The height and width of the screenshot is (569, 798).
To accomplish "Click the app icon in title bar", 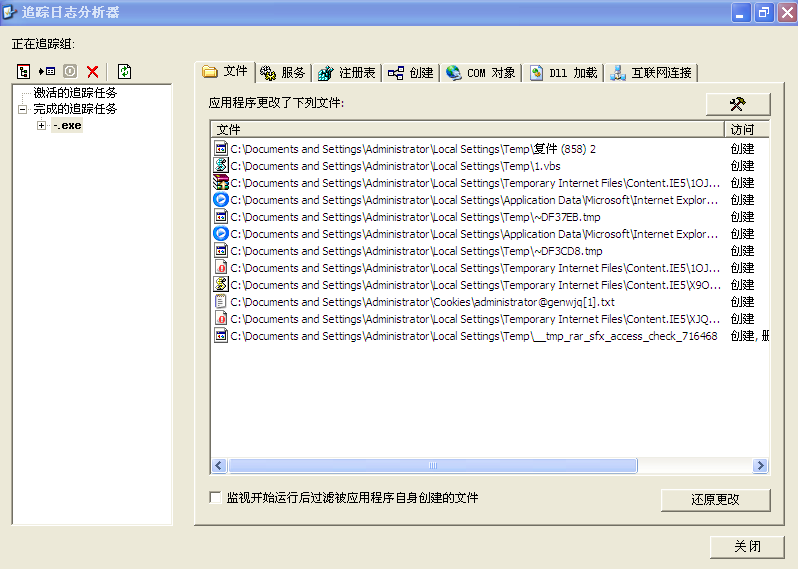I will pyautogui.click(x=10, y=12).
